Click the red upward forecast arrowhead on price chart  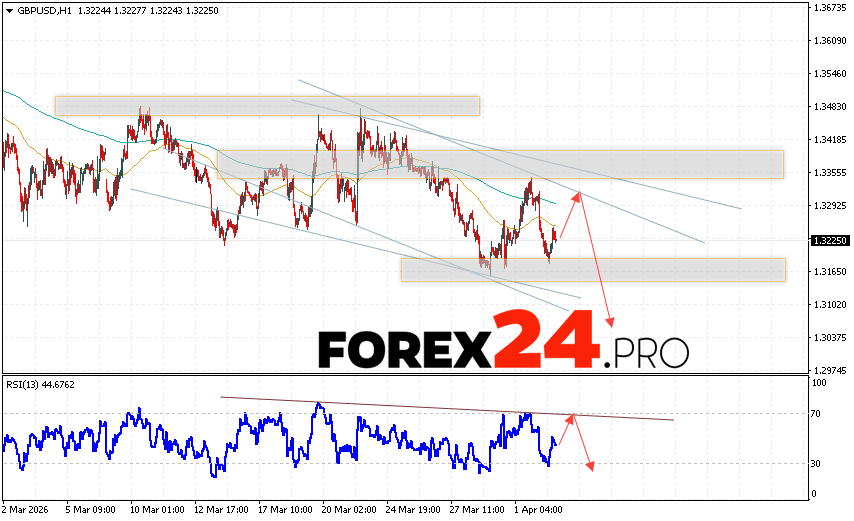pyautogui.click(x=577, y=194)
